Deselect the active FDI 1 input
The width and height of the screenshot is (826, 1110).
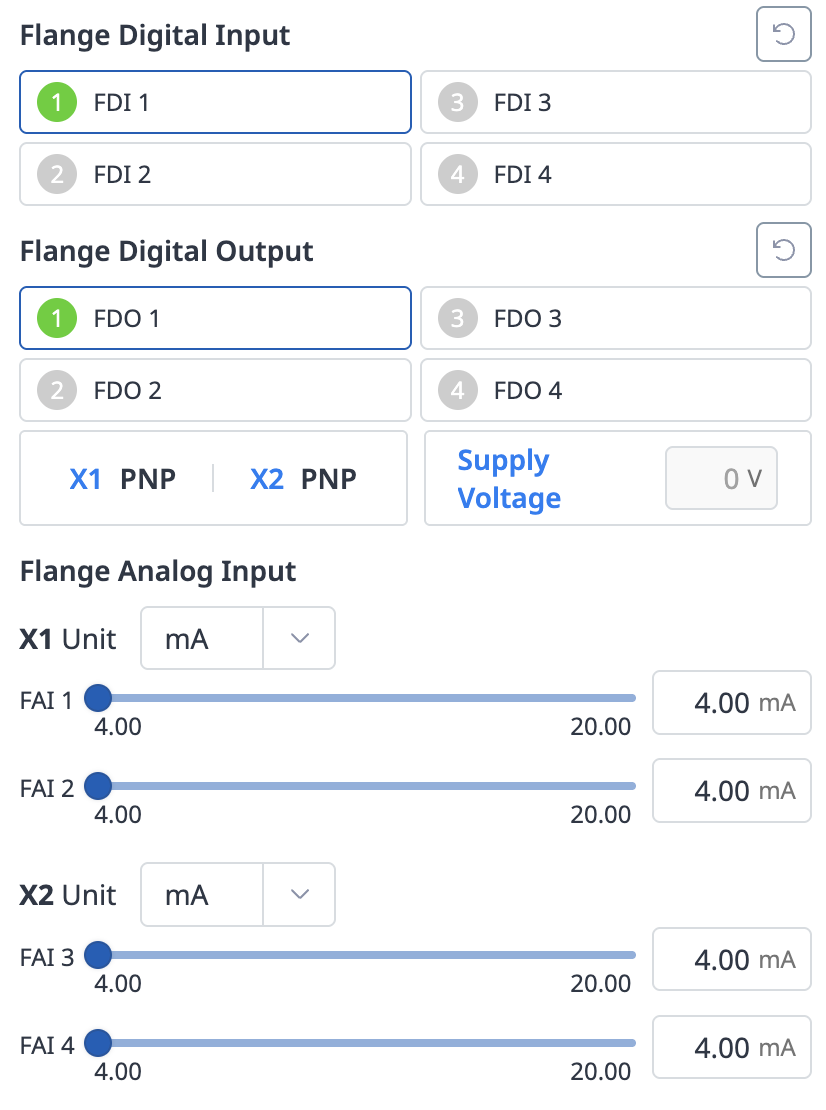(x=215, y=102)
